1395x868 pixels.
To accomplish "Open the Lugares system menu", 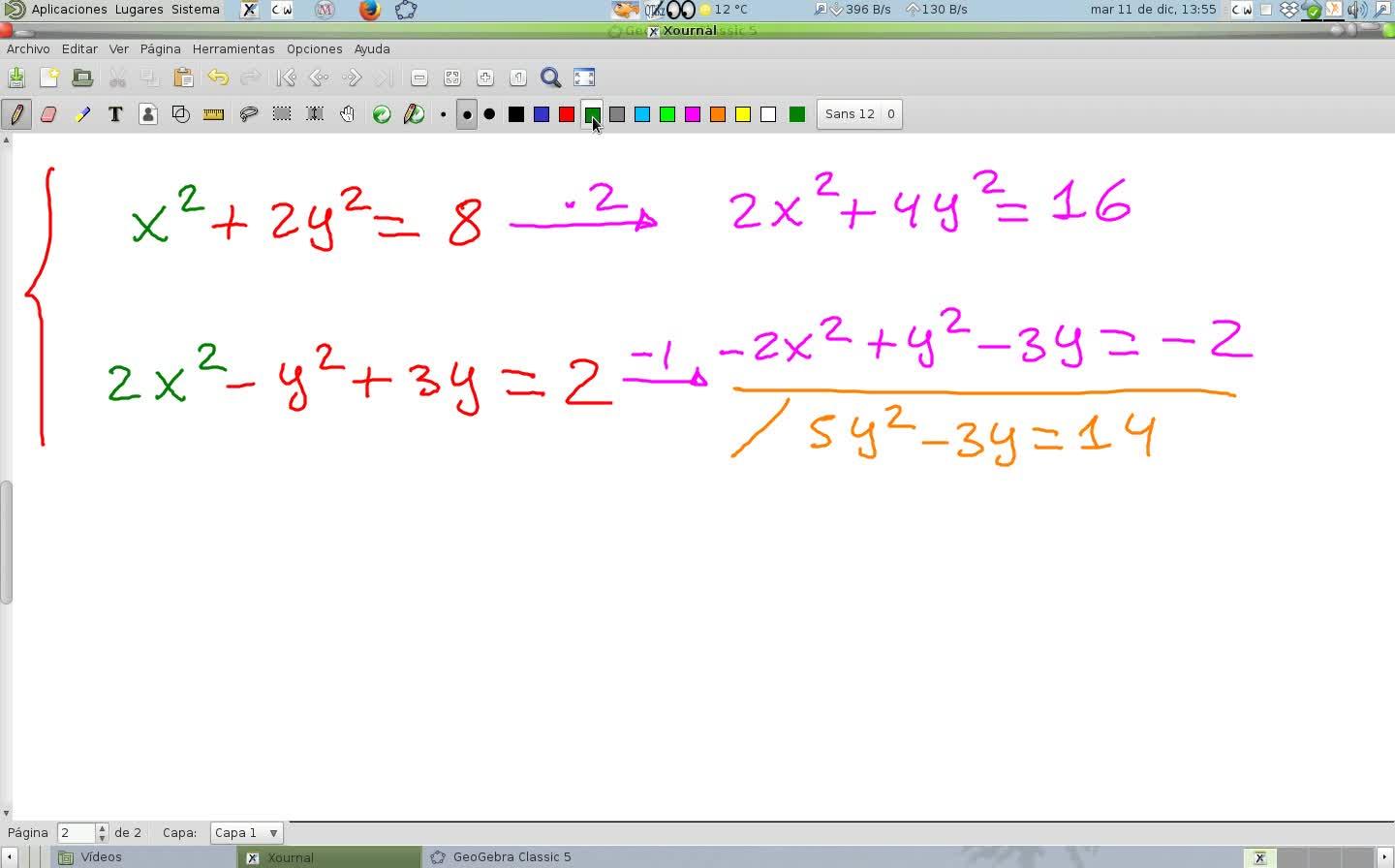I will [x=139, y=10].
